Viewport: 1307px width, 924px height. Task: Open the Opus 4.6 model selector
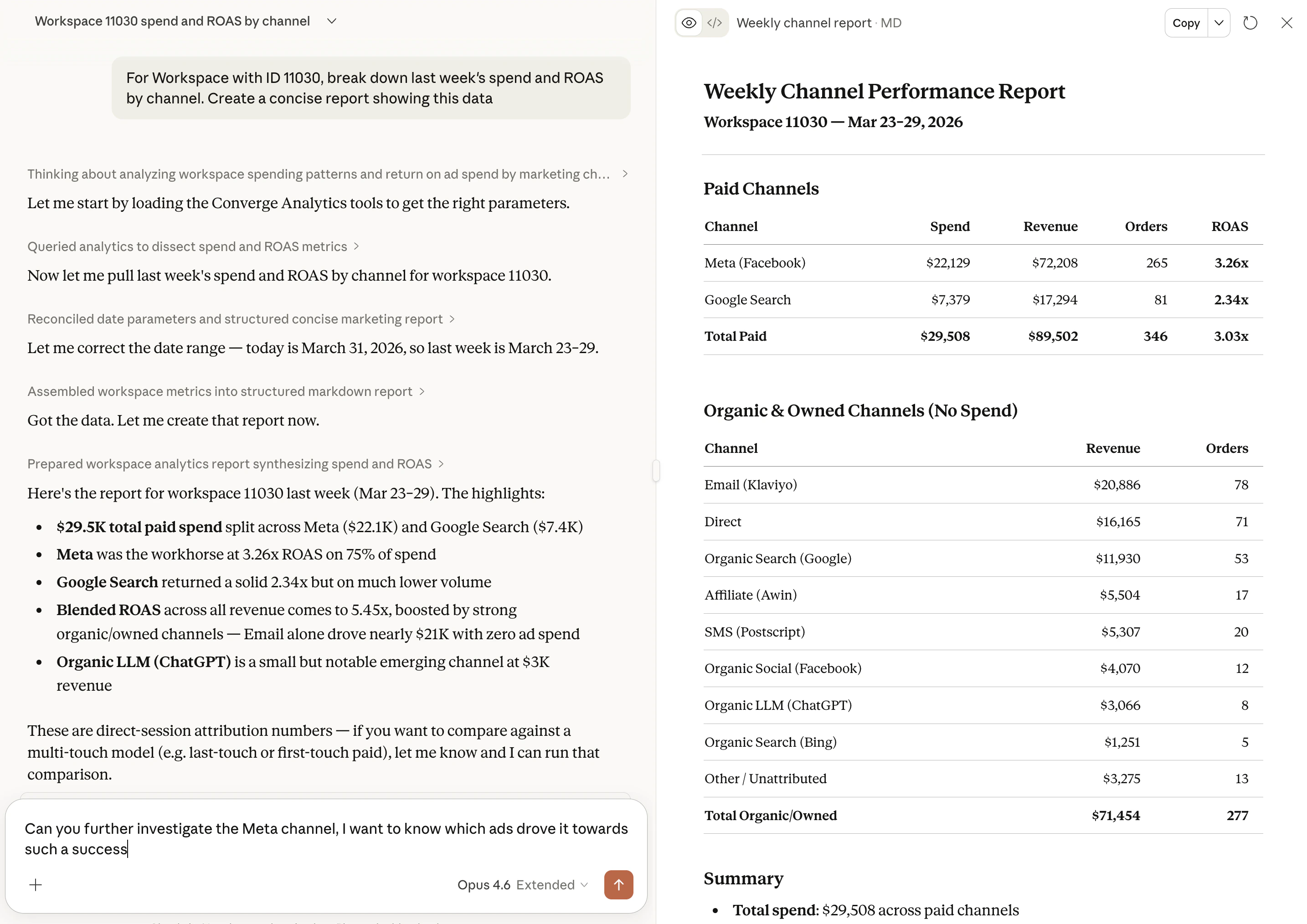click(x=485, y=885)
